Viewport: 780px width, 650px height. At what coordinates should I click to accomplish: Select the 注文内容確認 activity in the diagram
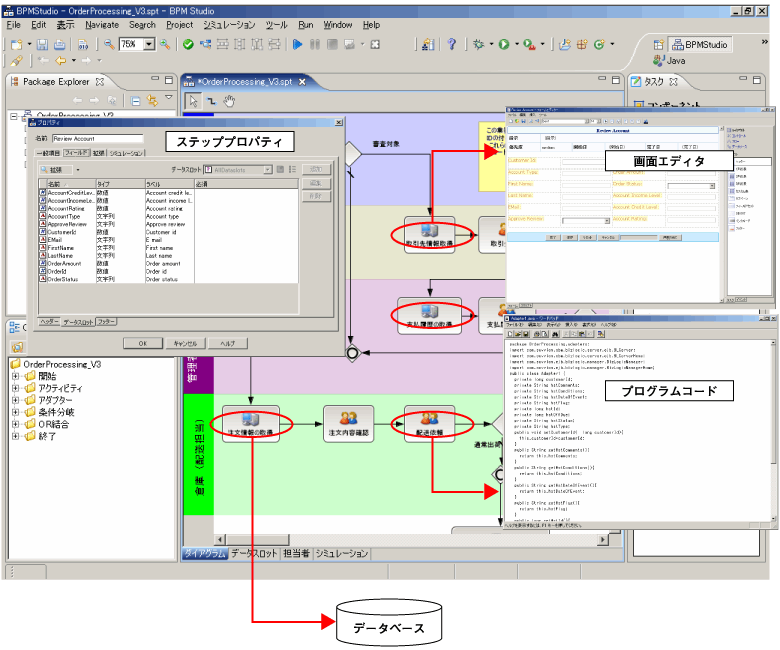click(348, 424)
